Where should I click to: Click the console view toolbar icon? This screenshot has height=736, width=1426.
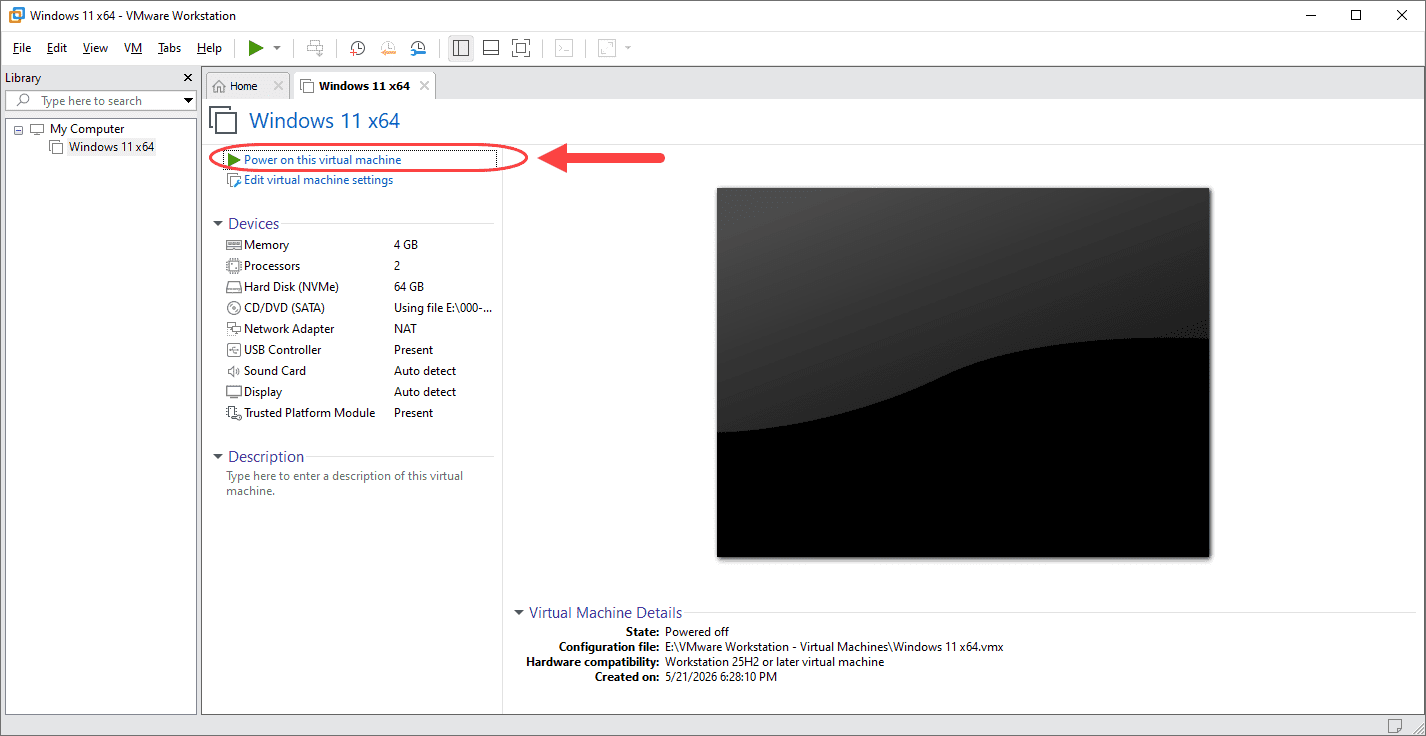[x=564, y=48]
